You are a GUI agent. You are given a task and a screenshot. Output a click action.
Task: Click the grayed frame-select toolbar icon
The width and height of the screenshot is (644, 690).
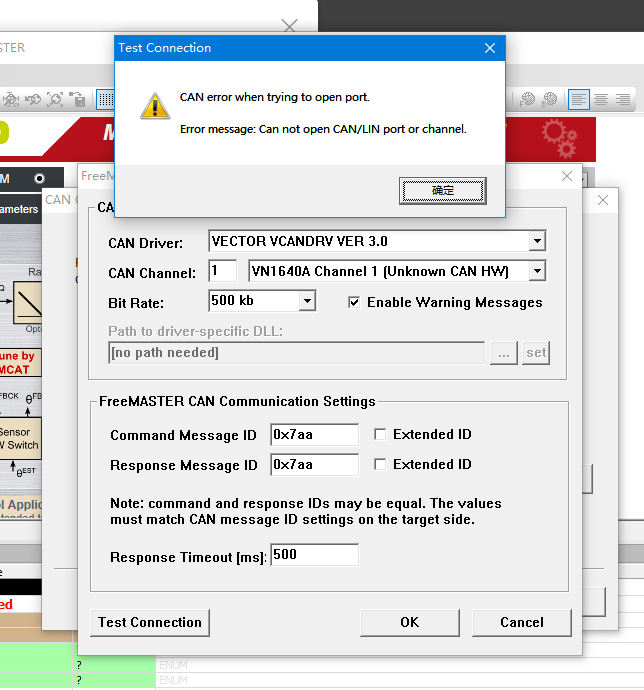pos(55,99)
